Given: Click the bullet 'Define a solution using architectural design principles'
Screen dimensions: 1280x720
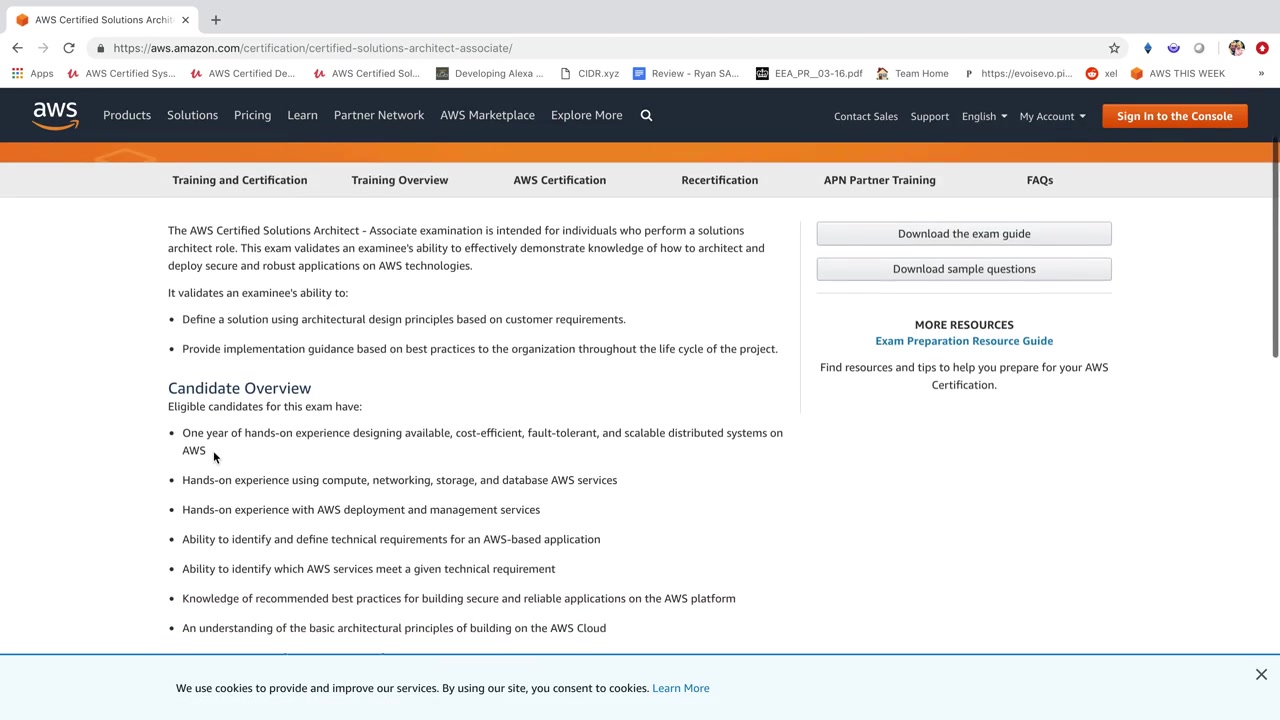Looking at the screenshot, I should (x=404, y=320).
